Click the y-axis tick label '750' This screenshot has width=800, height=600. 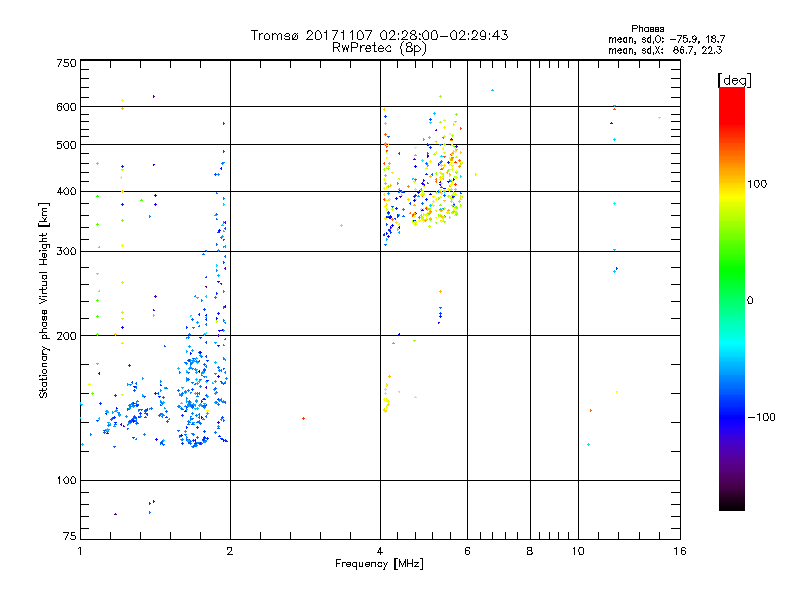(66, 63)
